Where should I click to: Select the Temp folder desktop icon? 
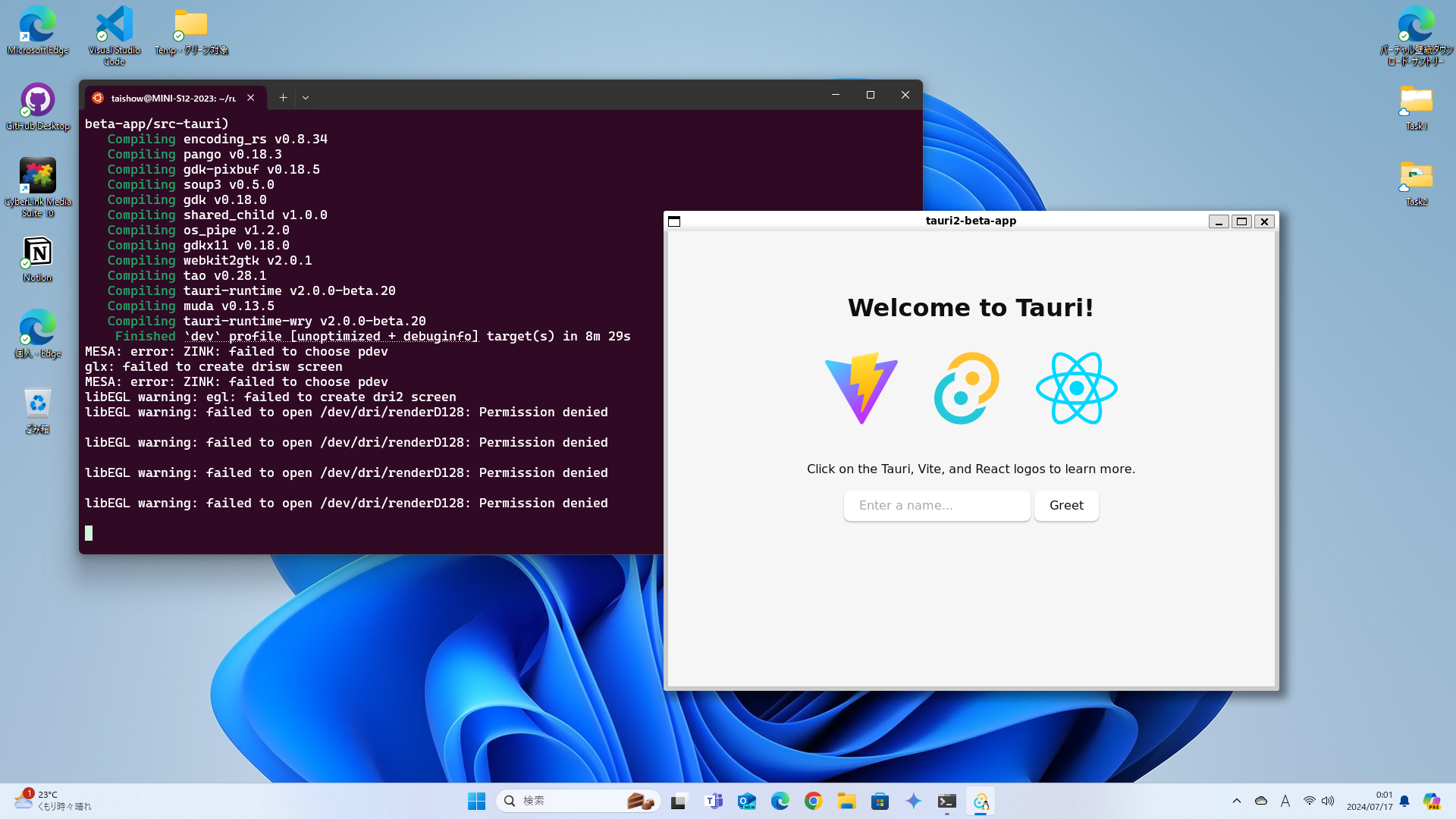coord(191,31)
